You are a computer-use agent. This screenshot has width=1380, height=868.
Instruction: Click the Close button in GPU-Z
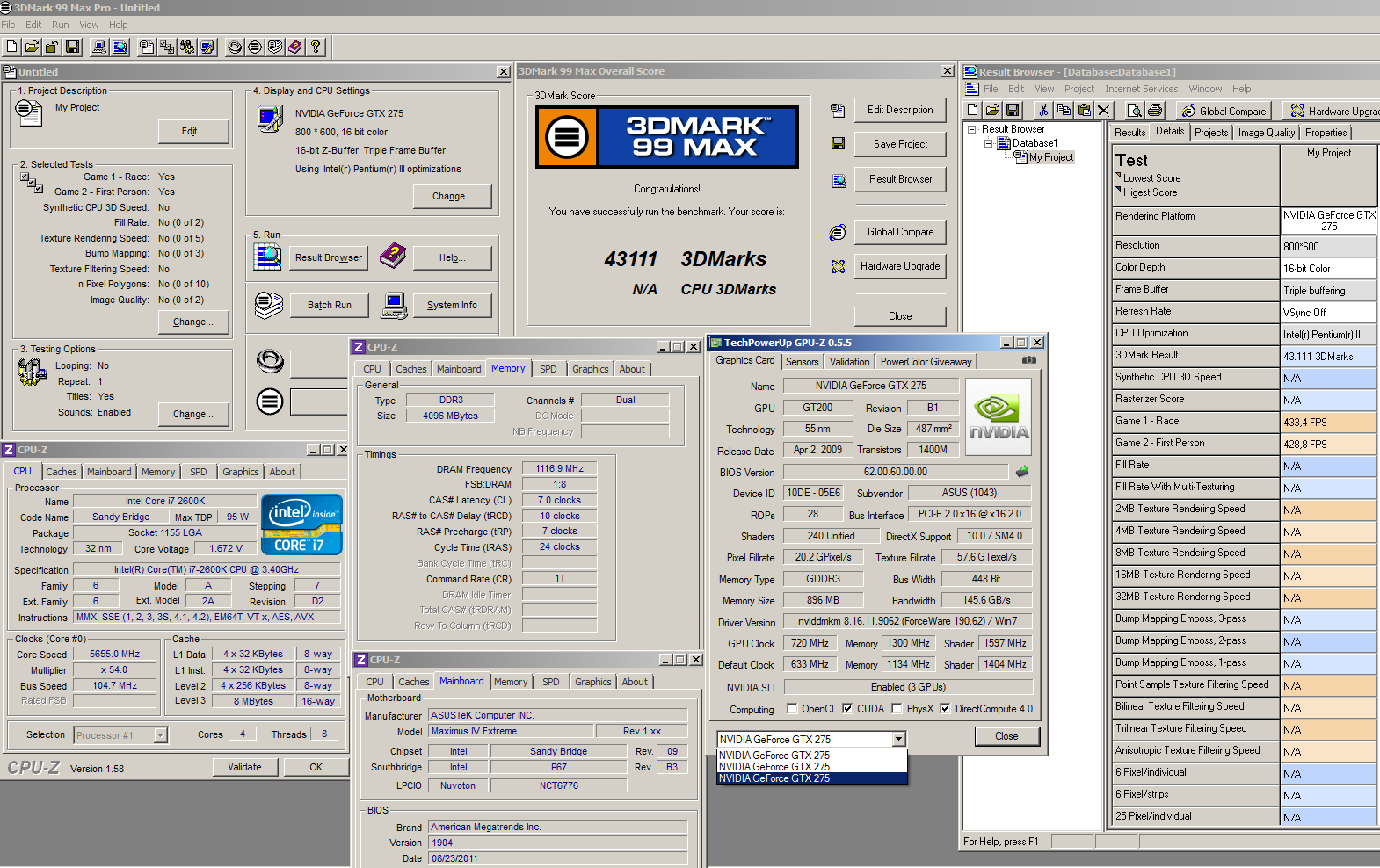(1006, 736)
